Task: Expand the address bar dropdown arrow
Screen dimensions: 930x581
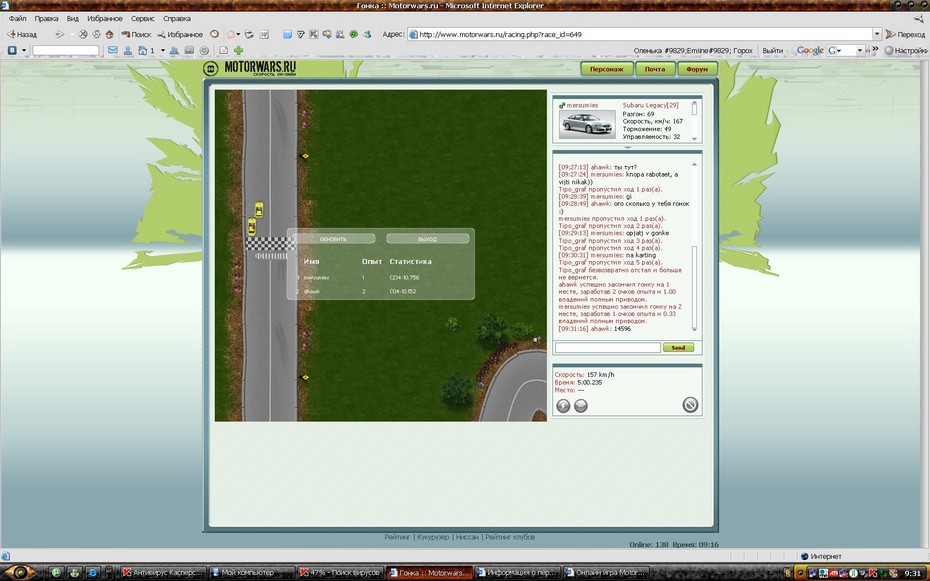Action: [877, 34]
